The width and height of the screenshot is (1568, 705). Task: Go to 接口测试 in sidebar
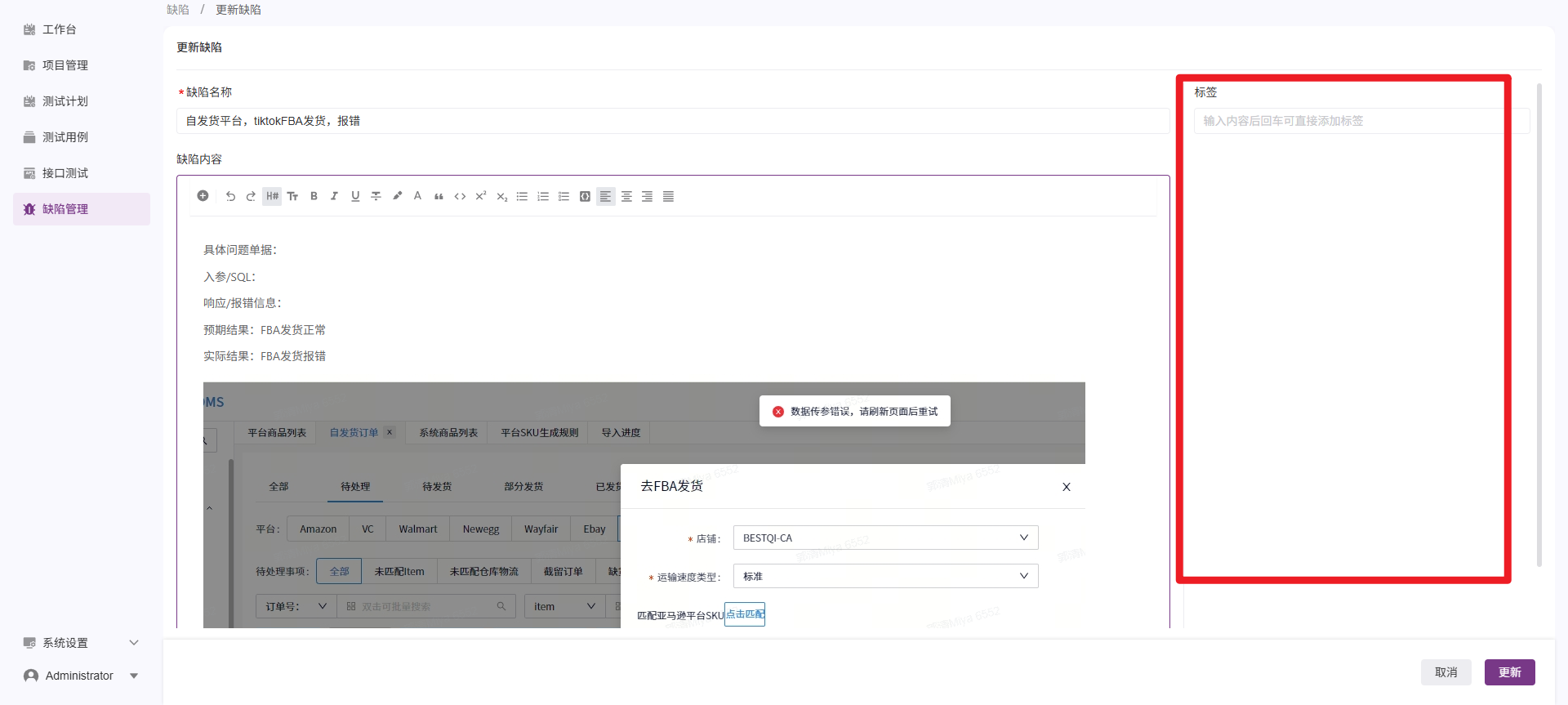pos(65,173)
